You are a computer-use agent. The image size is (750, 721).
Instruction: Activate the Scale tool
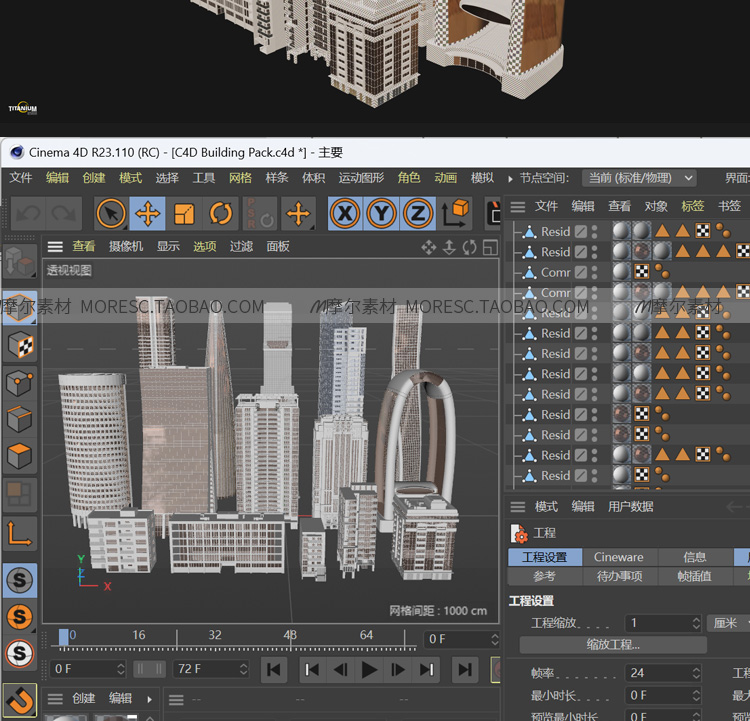[184, 213]
